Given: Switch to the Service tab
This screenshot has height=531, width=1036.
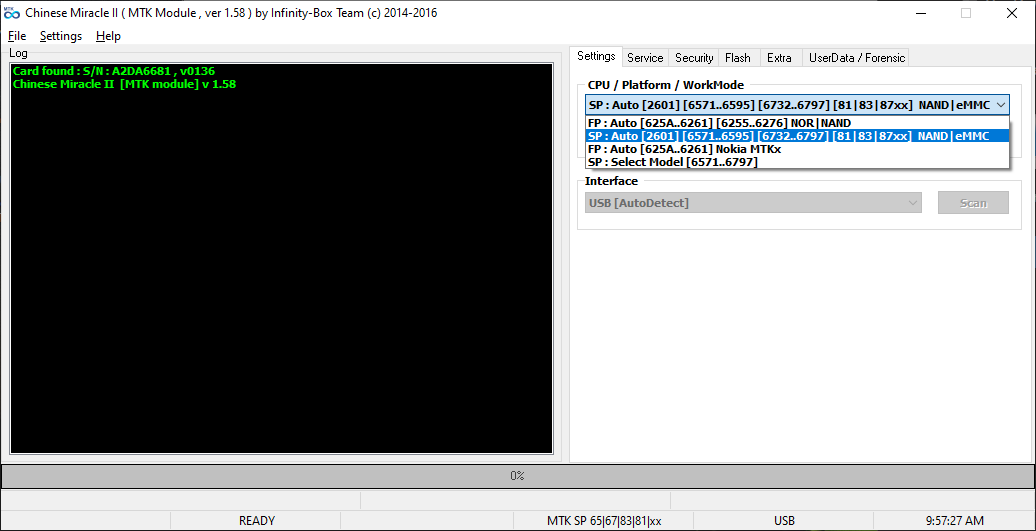Looking at the screenshot, I should [645, 57].
